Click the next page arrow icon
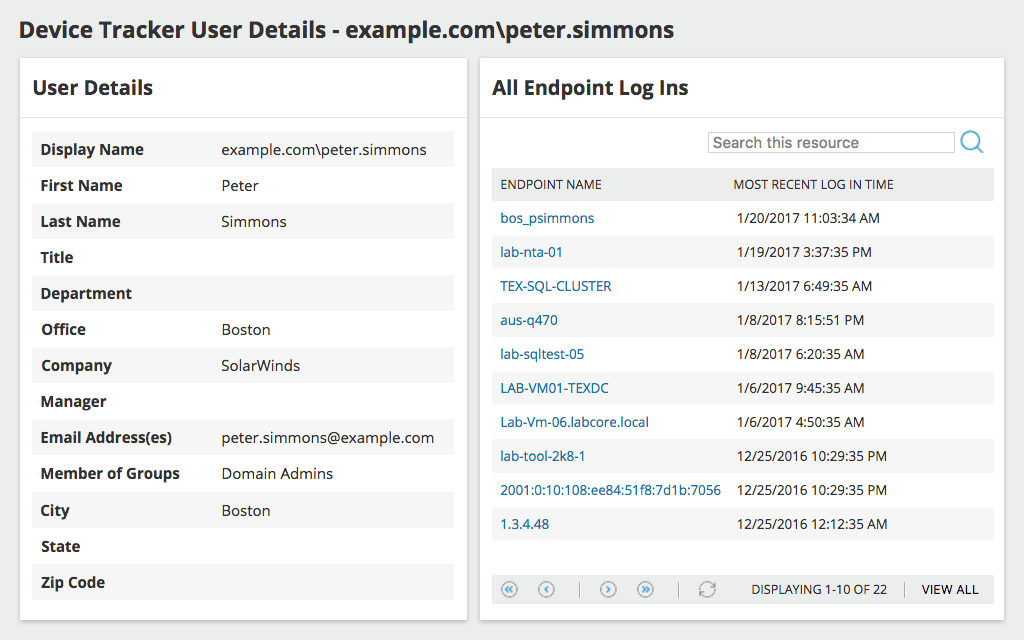The image size is (1024, 640). pos(608,589)
